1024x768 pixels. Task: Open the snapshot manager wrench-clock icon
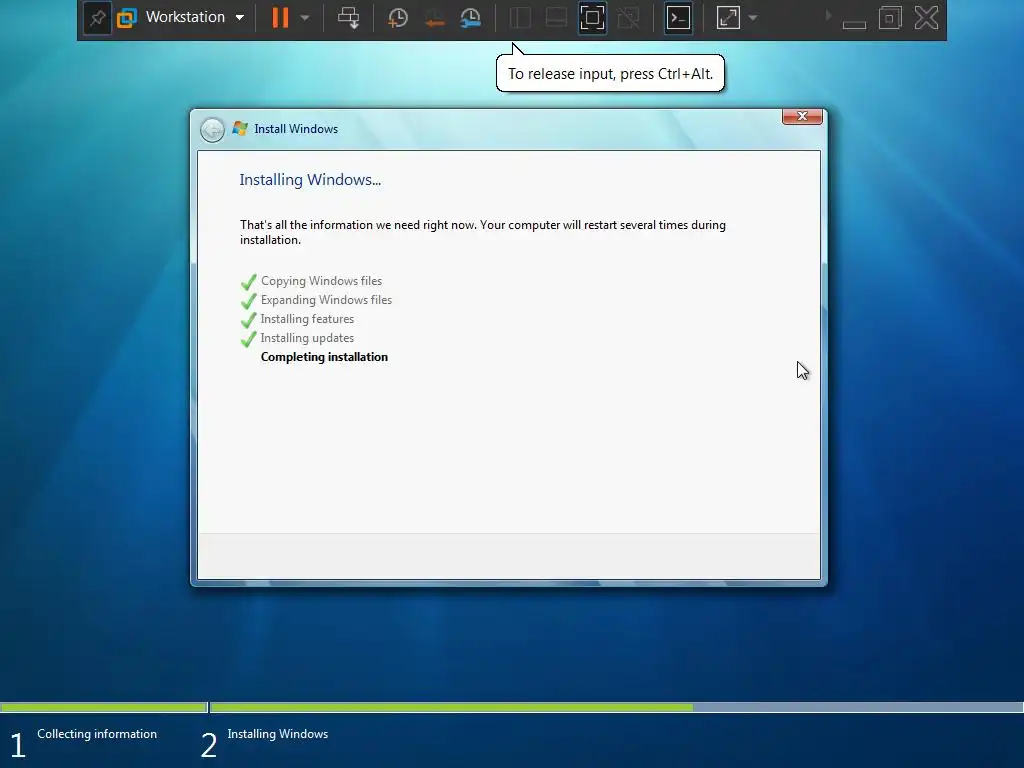[470, 18]
